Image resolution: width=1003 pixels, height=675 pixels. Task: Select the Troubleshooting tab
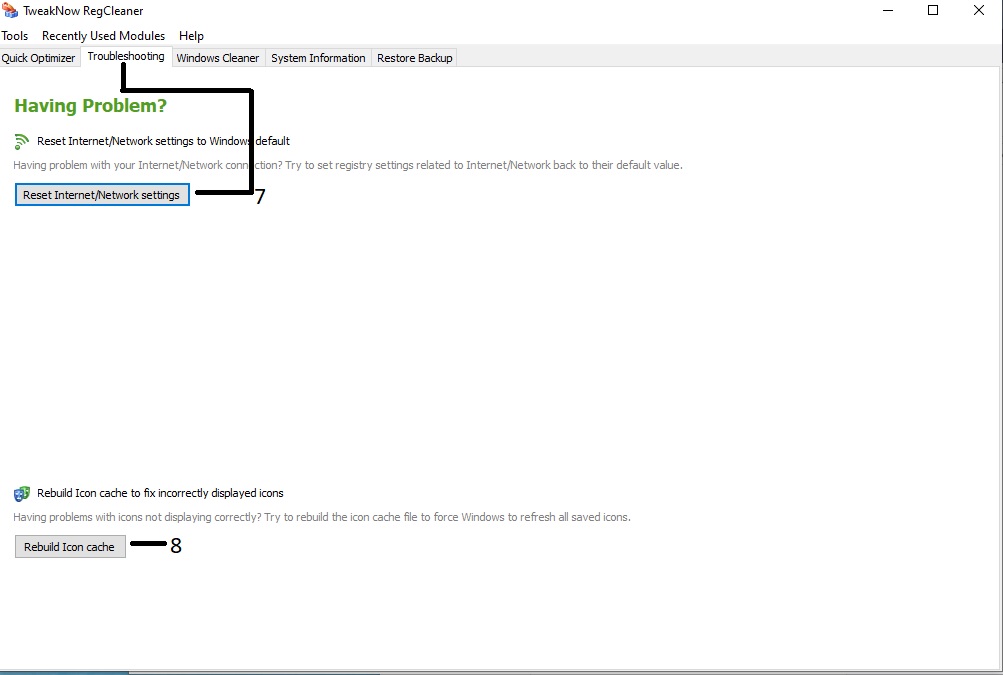(x=126, y=56)
